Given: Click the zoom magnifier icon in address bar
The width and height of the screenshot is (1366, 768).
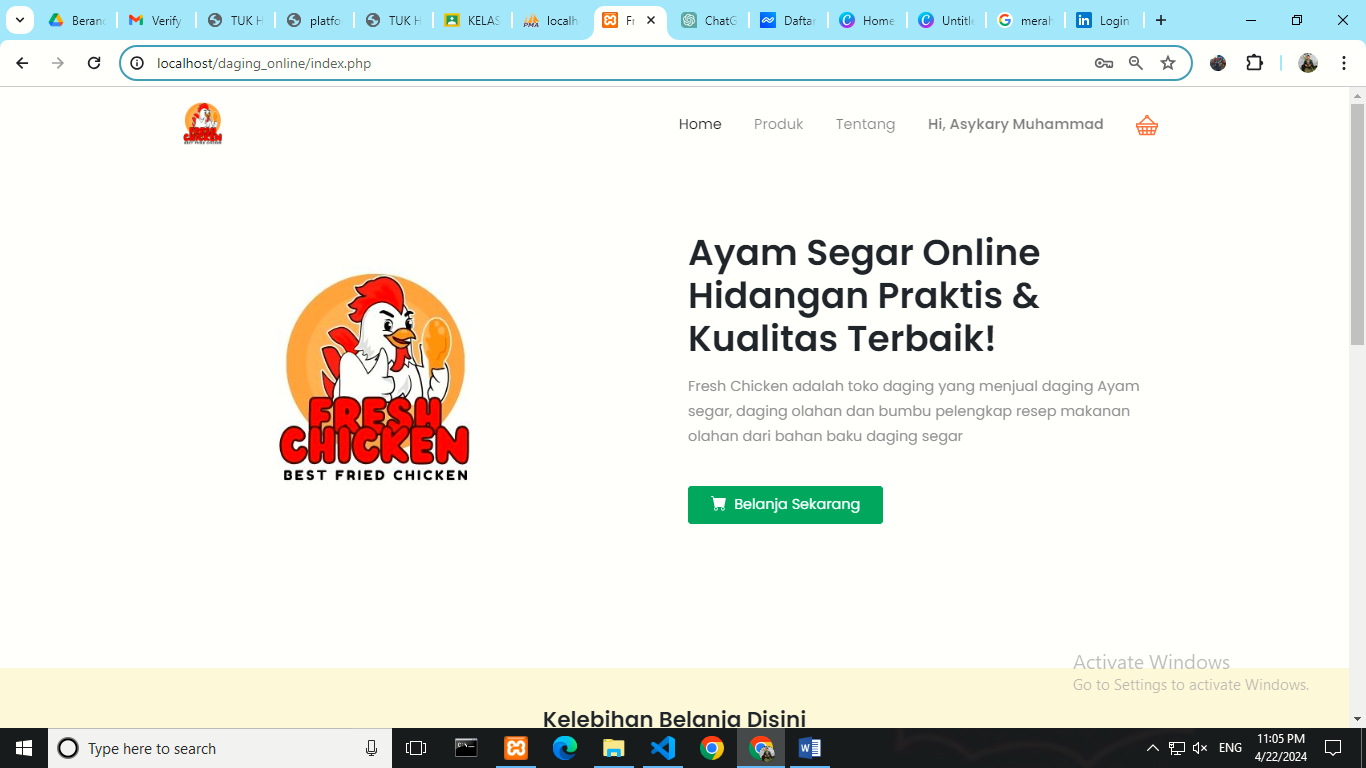Looking at the screenshot, I should [1136, 63].
